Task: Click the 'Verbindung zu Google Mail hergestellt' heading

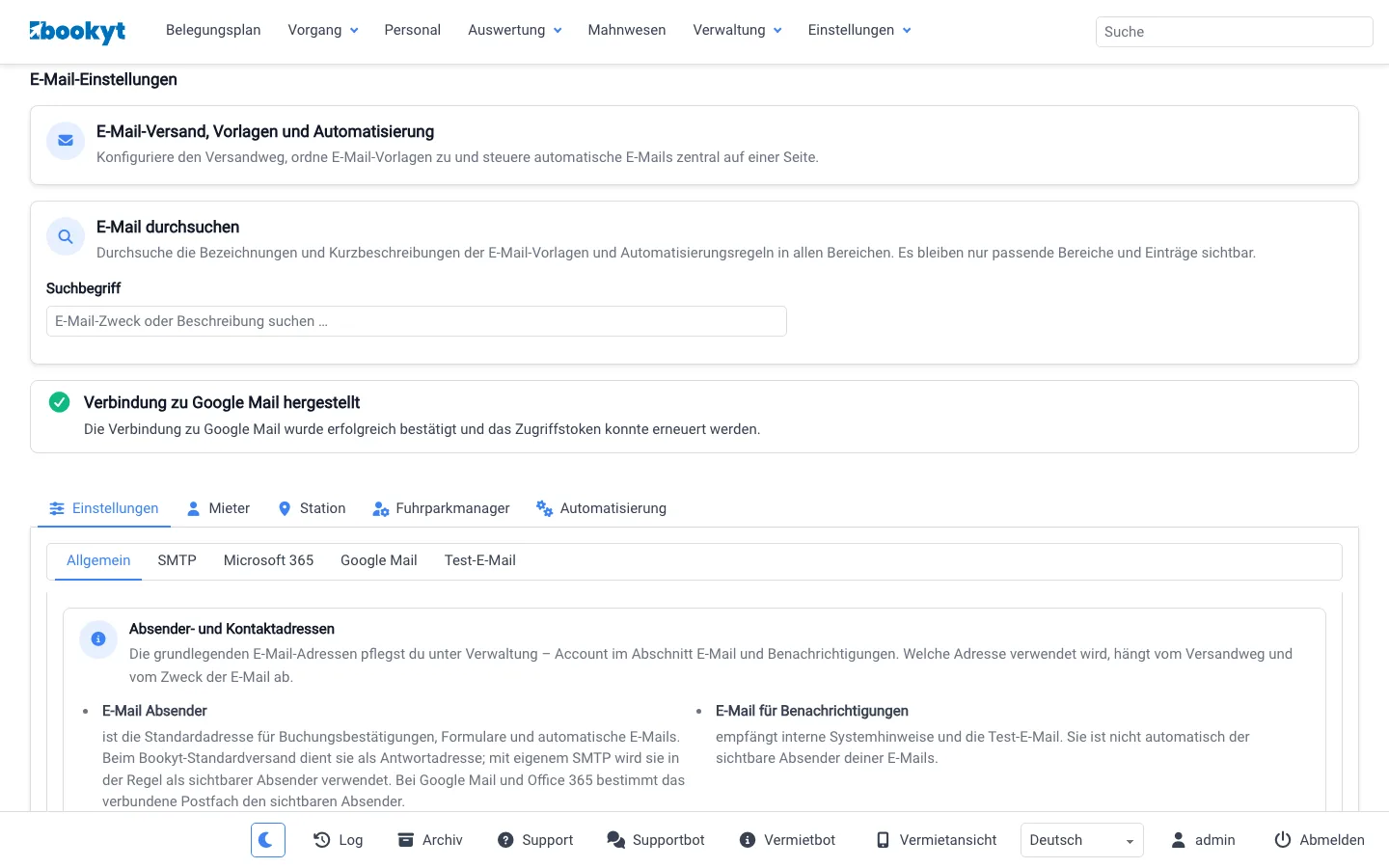Action: pos(222,402)
